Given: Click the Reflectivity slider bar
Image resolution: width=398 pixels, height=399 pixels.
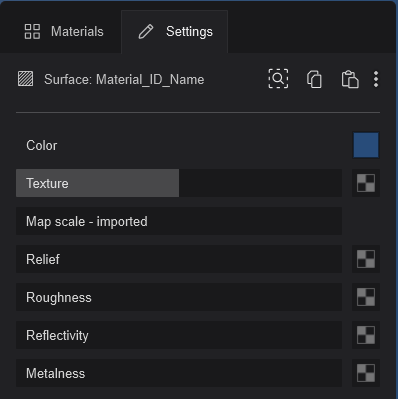Looking at the screenshot, I should [x=179, y=335].
